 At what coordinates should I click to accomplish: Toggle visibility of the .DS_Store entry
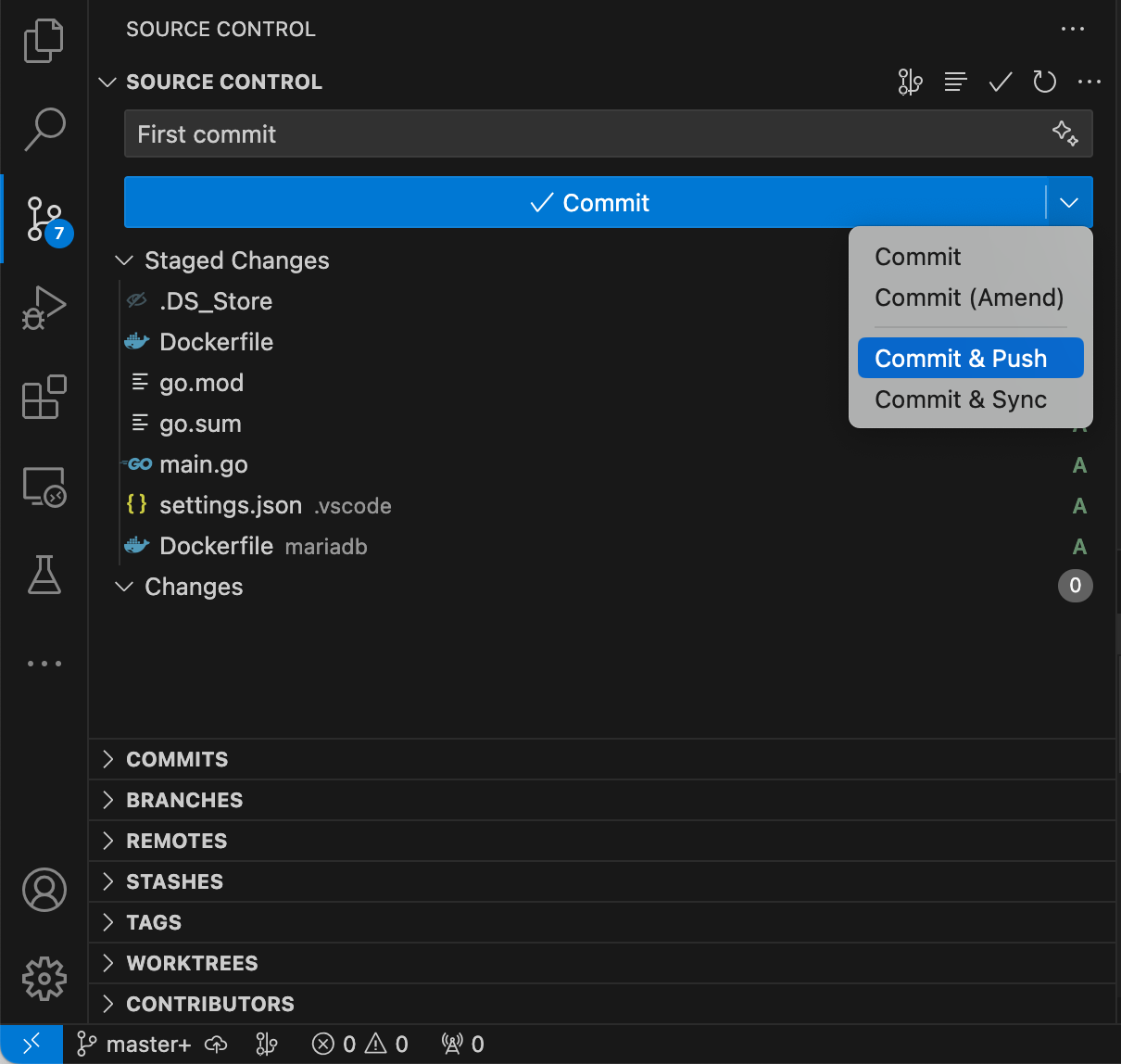click(136, 300)
